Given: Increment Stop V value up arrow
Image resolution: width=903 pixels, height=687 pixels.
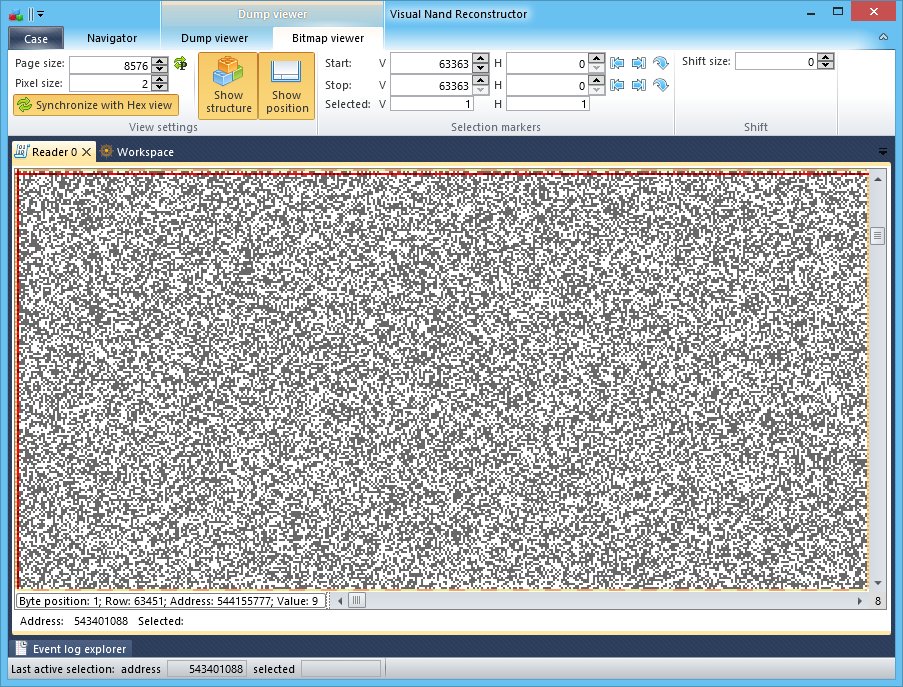Looking at the screenshot, I should [x=480, y=81].
